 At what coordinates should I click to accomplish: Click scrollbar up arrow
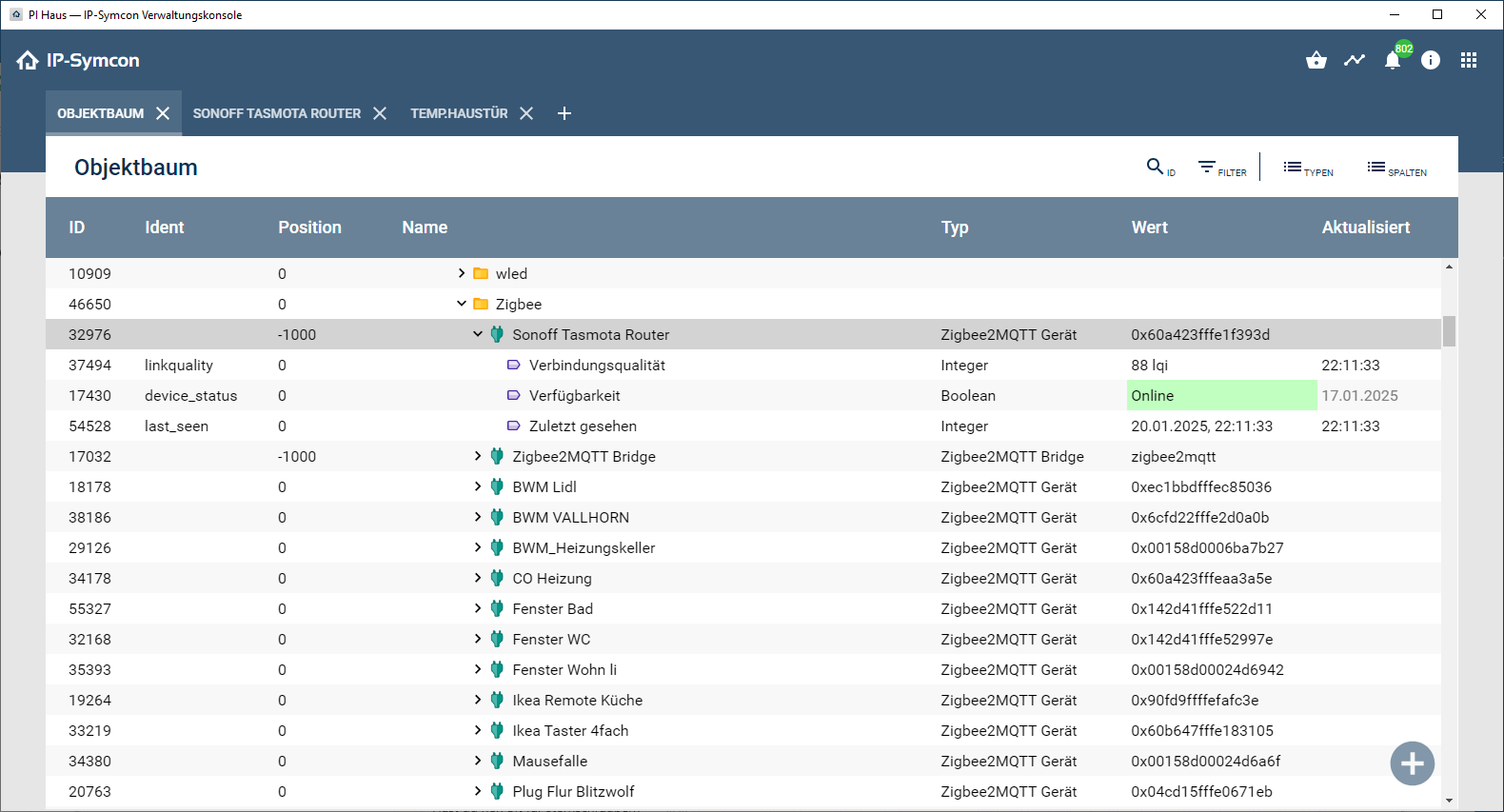1449,267
